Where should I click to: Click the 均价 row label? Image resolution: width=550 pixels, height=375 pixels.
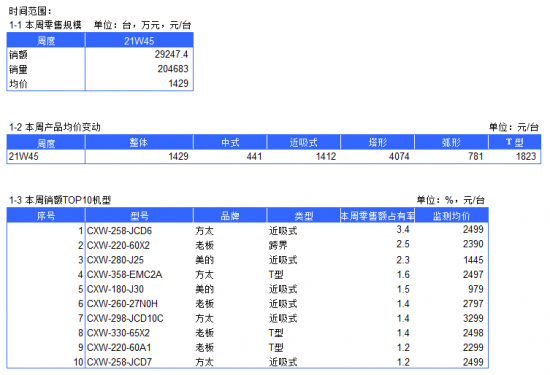tap(46, 83)
